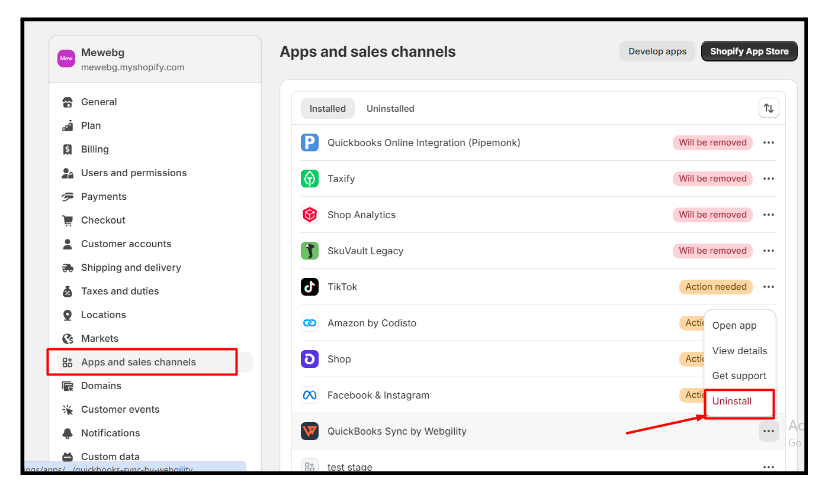This screenshot has width=824, height=492.
Task: Click the TikTok app icon
Action: pyautogui.click(x=310, y=286)
